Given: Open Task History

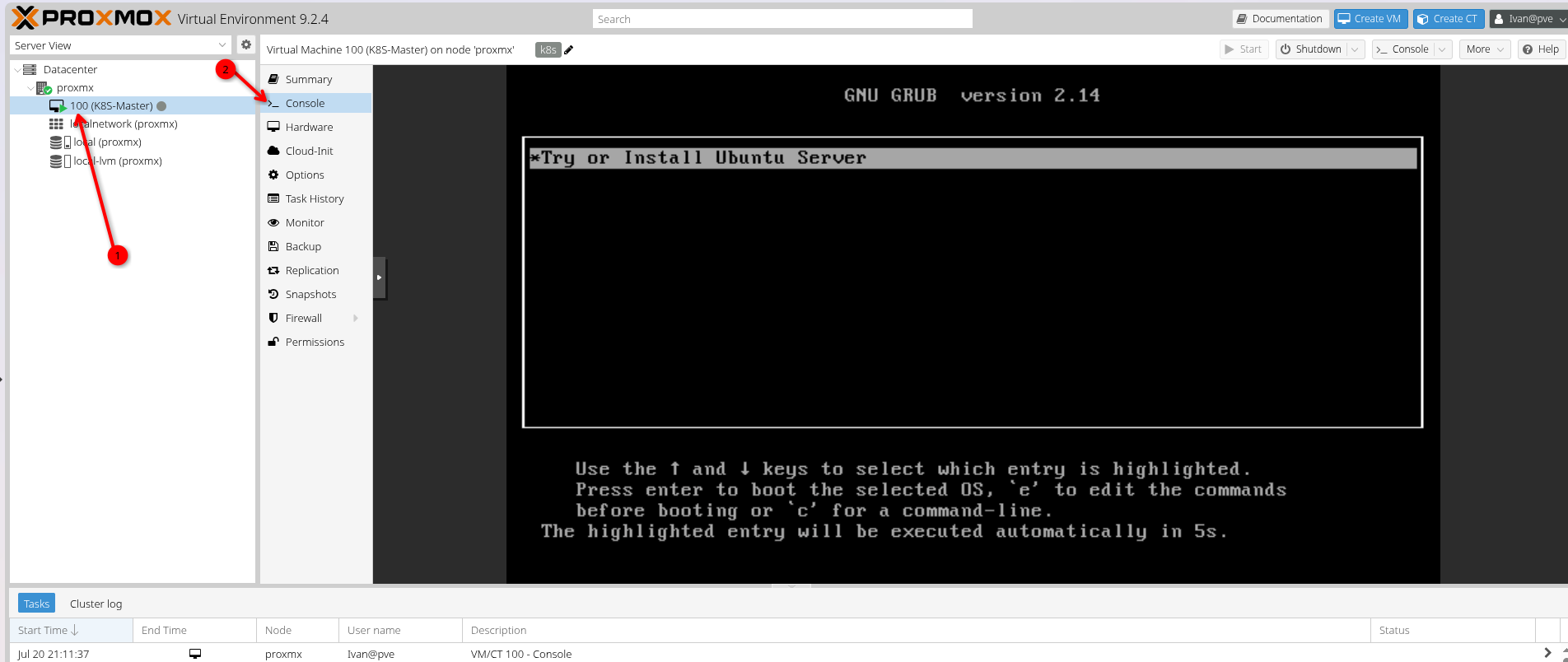Looking at the screenshot, I should (316, 198).
